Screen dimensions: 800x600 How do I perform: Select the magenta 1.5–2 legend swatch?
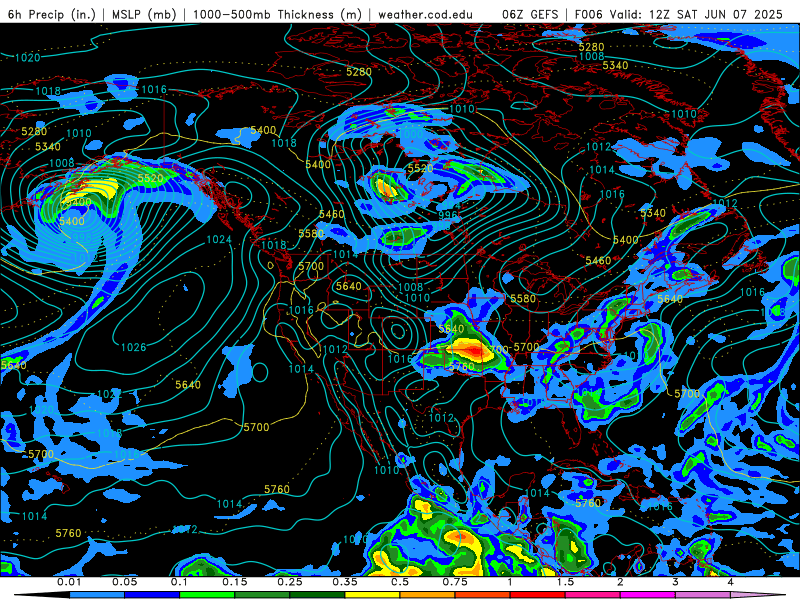point(593,595)
